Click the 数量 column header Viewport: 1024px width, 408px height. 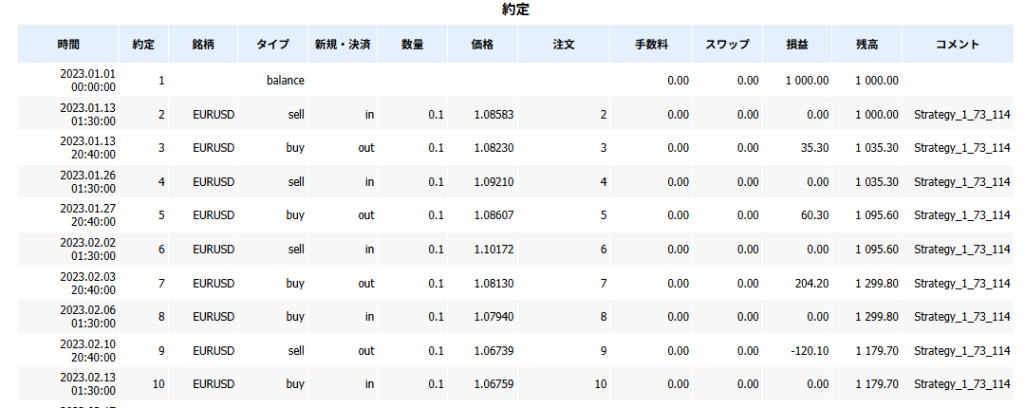pyautogui.click(x=411, y=45)
